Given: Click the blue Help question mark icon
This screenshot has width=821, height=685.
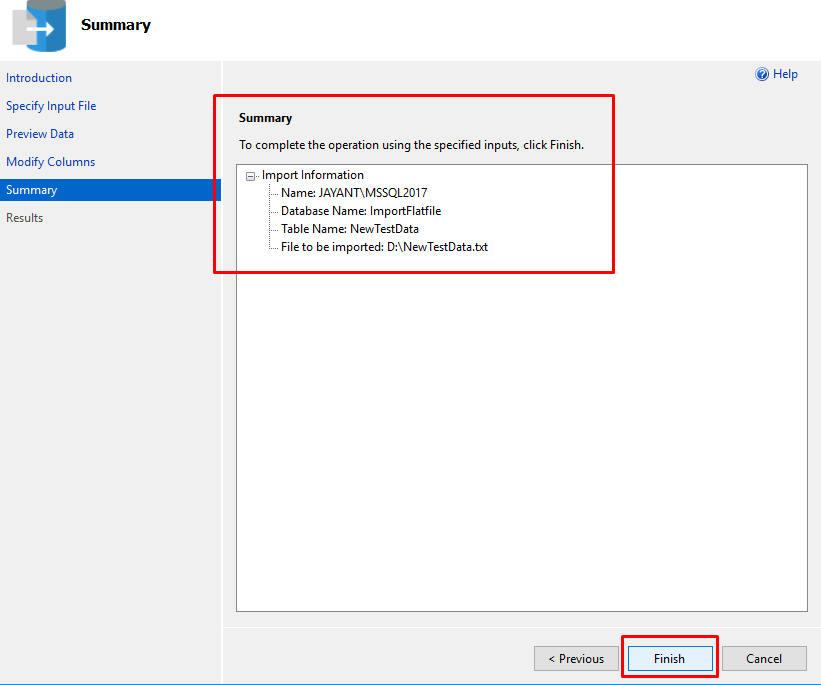Looking at the screenshot, I should (762, 74).
